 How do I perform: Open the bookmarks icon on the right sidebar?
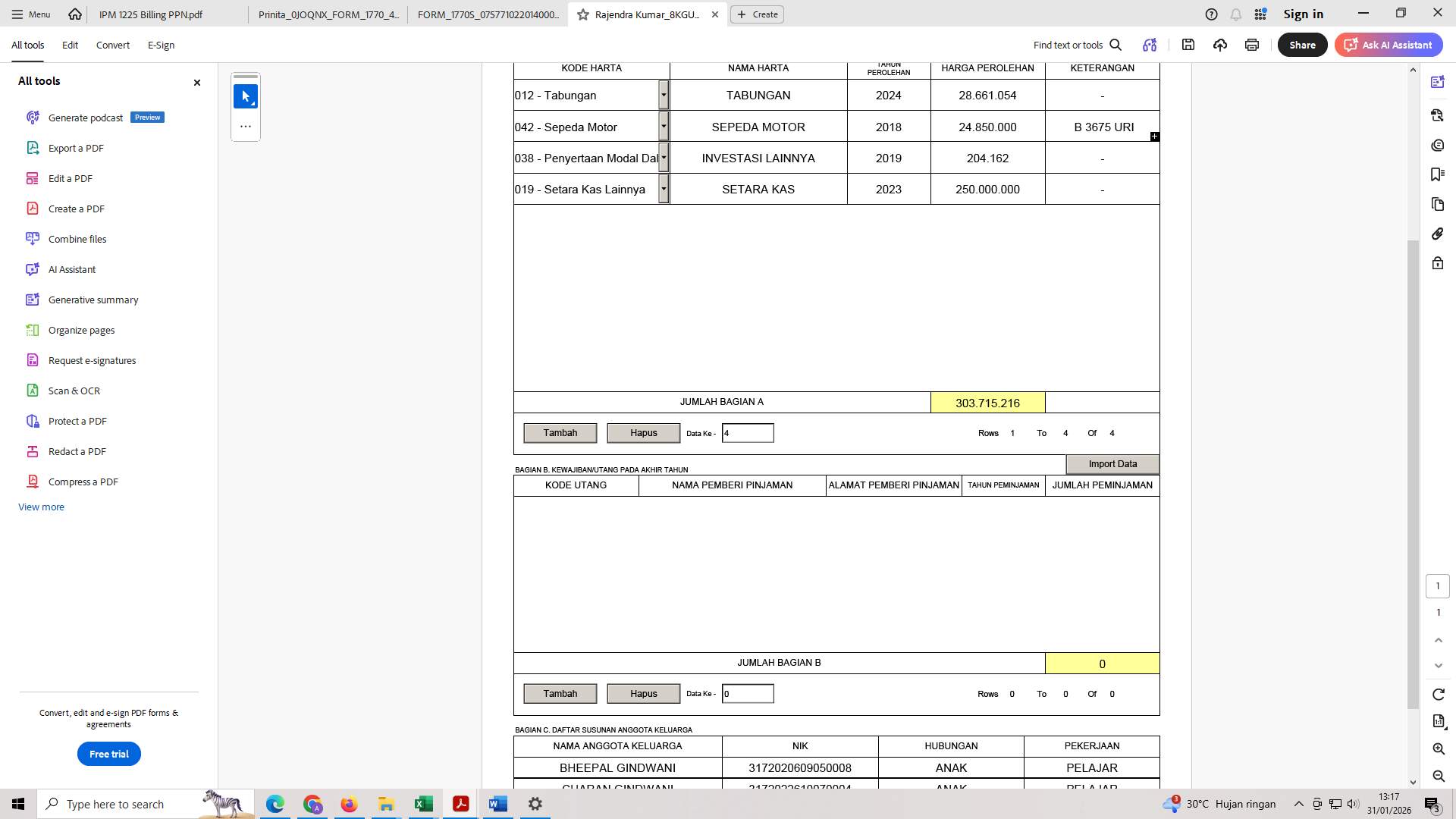coord(1437,174)
